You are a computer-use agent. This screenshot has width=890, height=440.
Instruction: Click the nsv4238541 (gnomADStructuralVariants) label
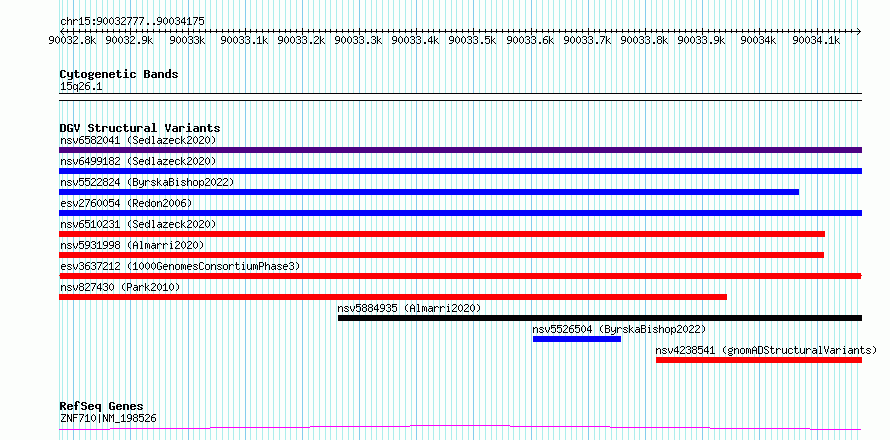[766, 350]
